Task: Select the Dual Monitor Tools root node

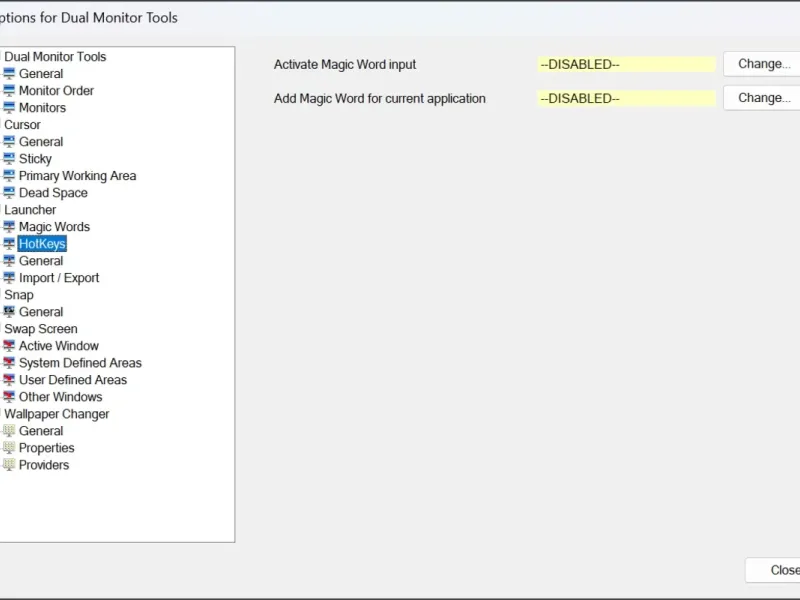Action: (x=55, y=57)
